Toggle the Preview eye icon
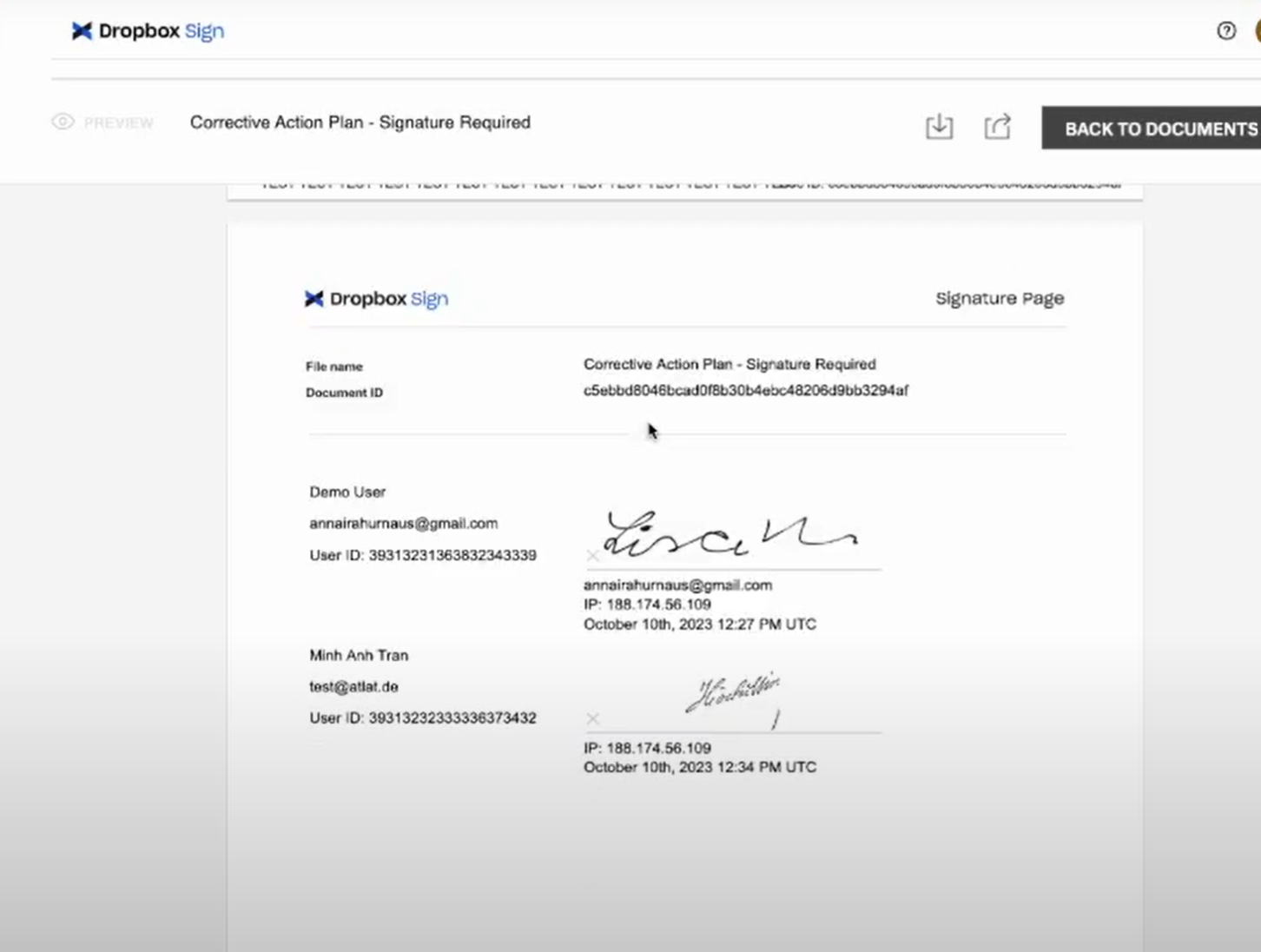1261x952 pixels. 63,122
